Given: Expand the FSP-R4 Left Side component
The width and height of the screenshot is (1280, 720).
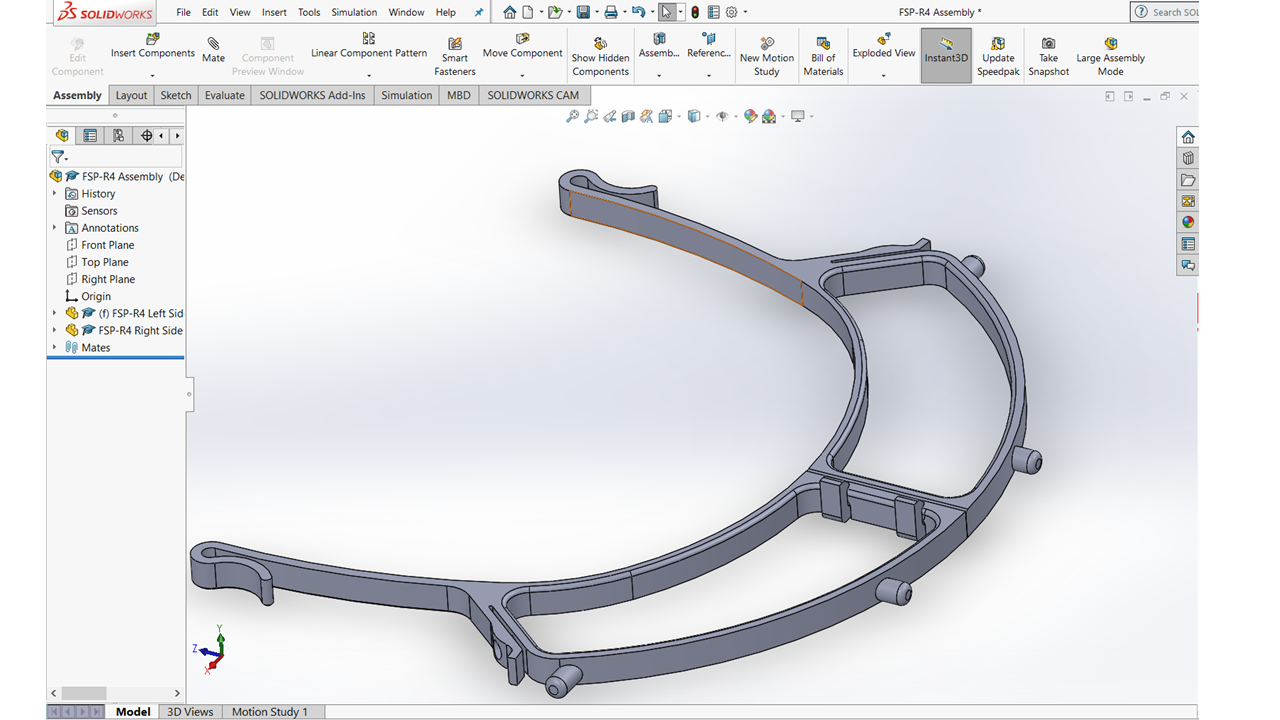Looking at the screenshot, I should click(55, 313).
